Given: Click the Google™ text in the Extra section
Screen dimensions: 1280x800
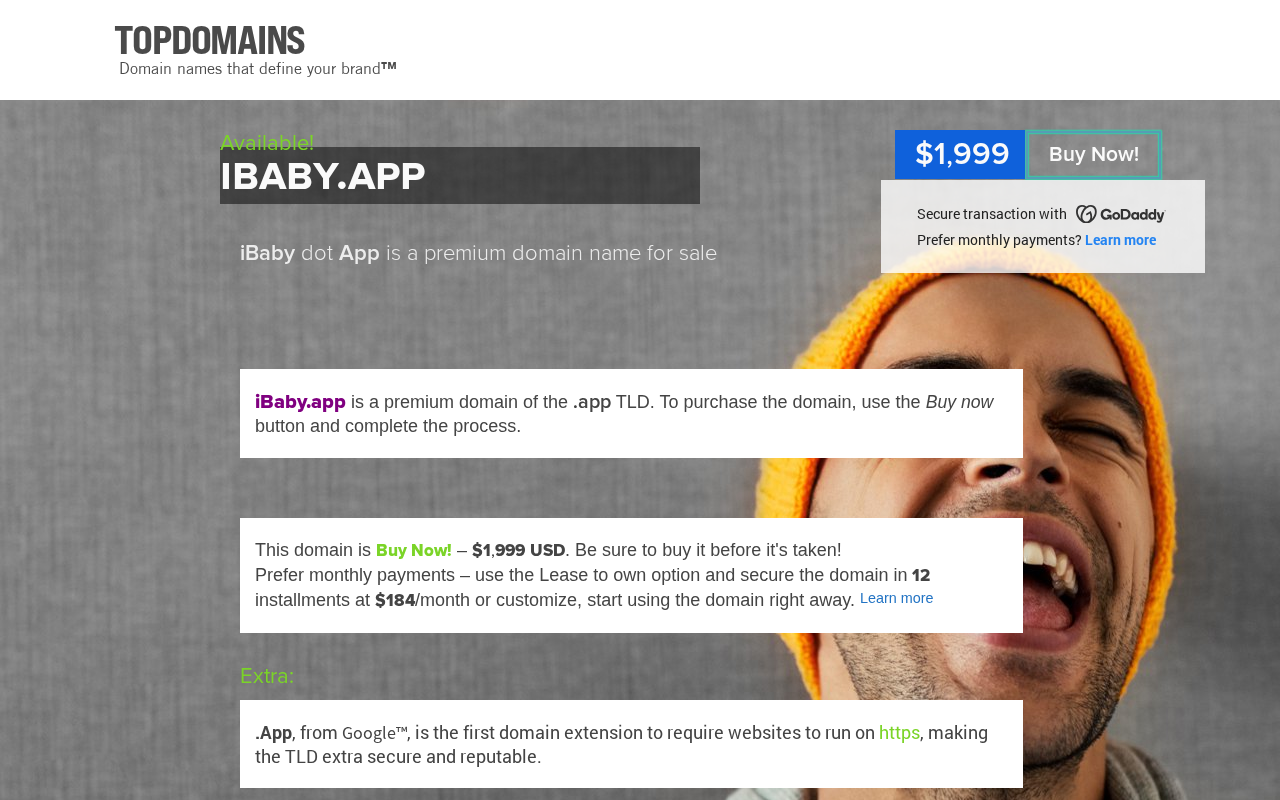Looking at the screenshot, I should (x=374, y=733).
